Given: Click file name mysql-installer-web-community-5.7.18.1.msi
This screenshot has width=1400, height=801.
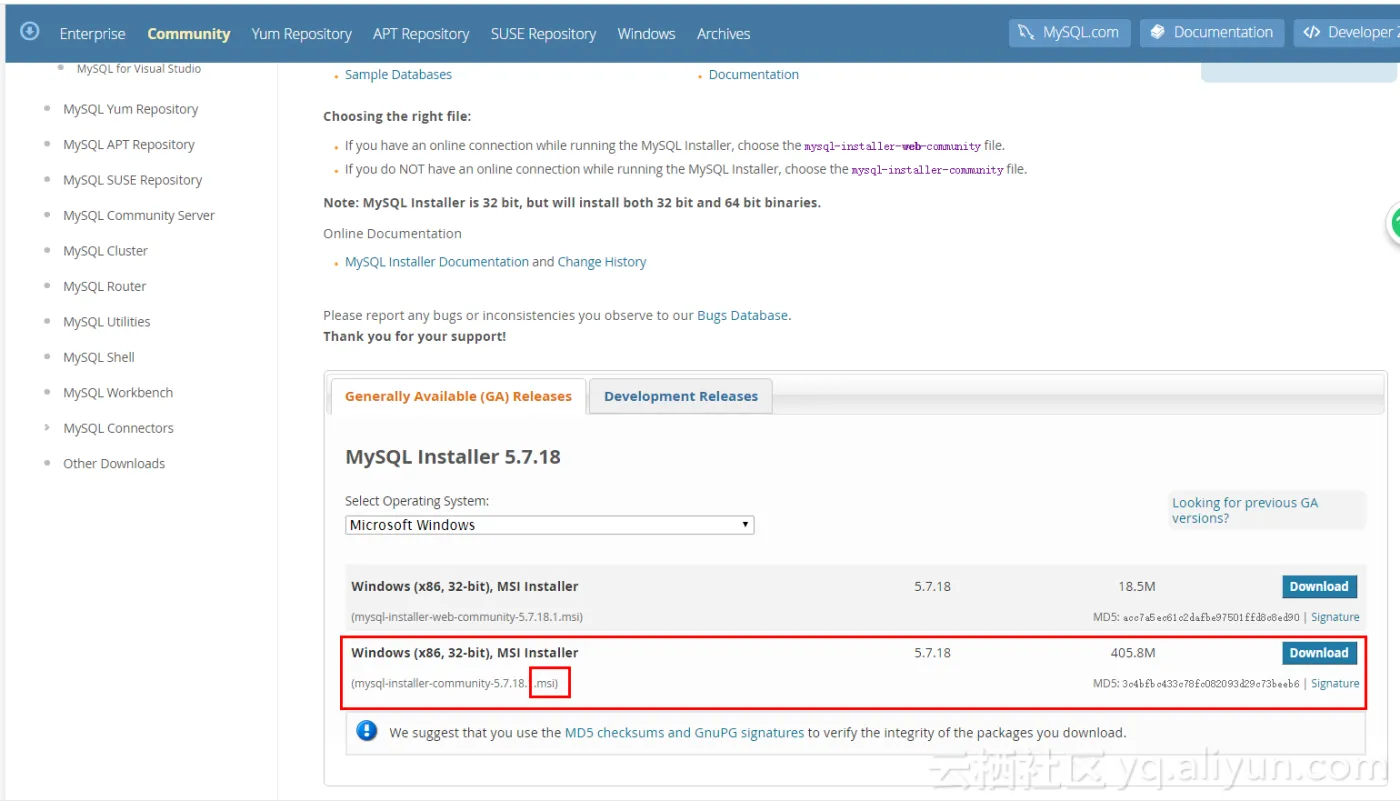Looking at the screenshot, I should click(x=467, y=617).
